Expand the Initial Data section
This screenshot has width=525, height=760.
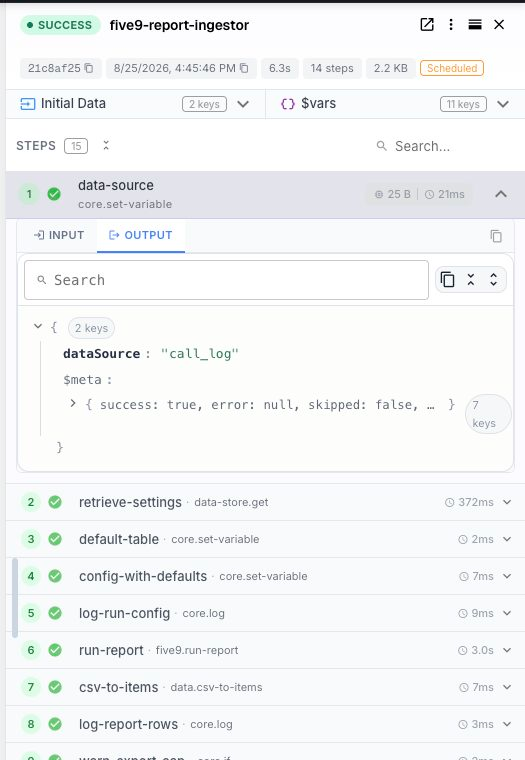243,104
